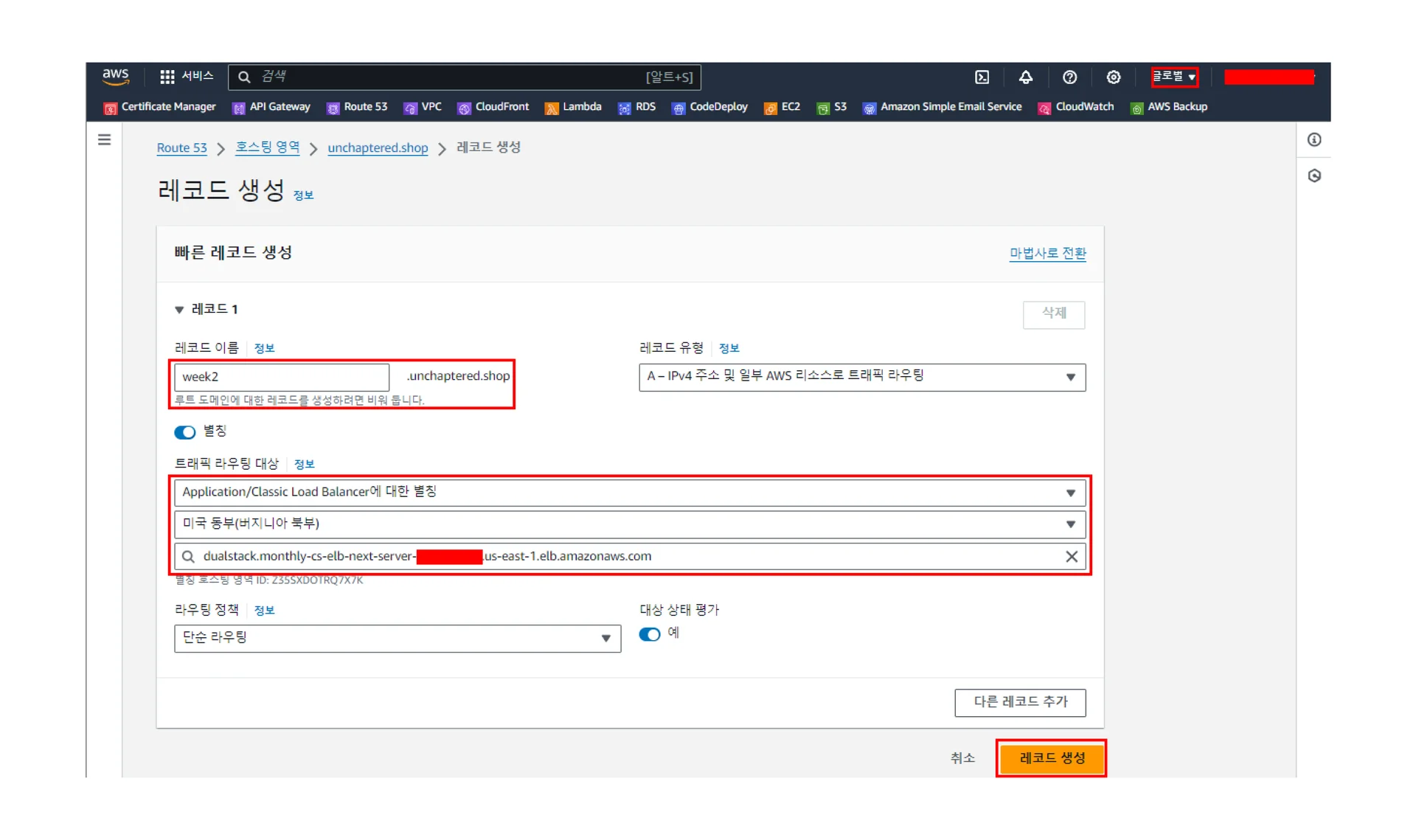
Task: Click the 마법사로 전환 link
Action: [1047, 254]
